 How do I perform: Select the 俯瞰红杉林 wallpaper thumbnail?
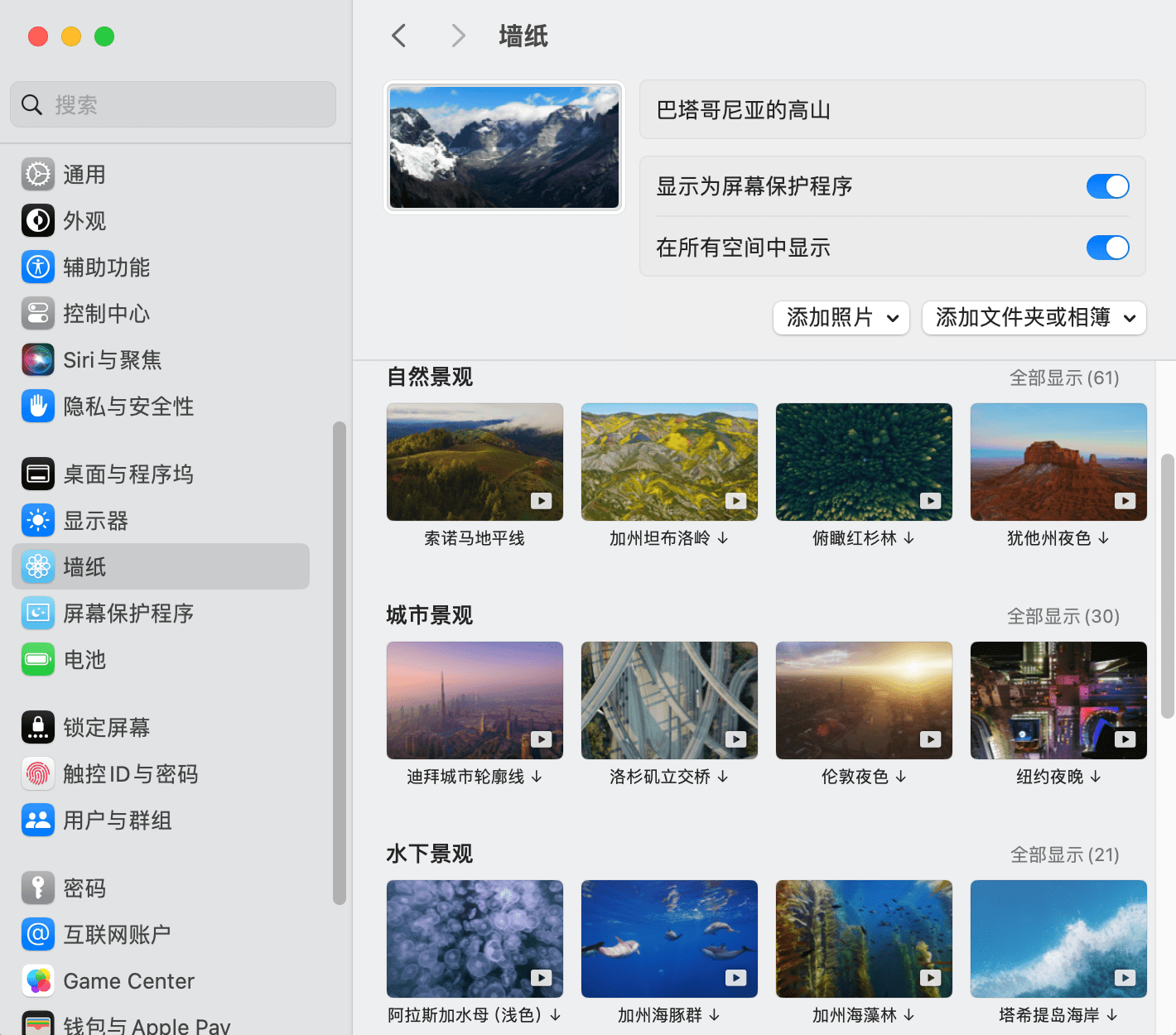[x=864, y=462]
